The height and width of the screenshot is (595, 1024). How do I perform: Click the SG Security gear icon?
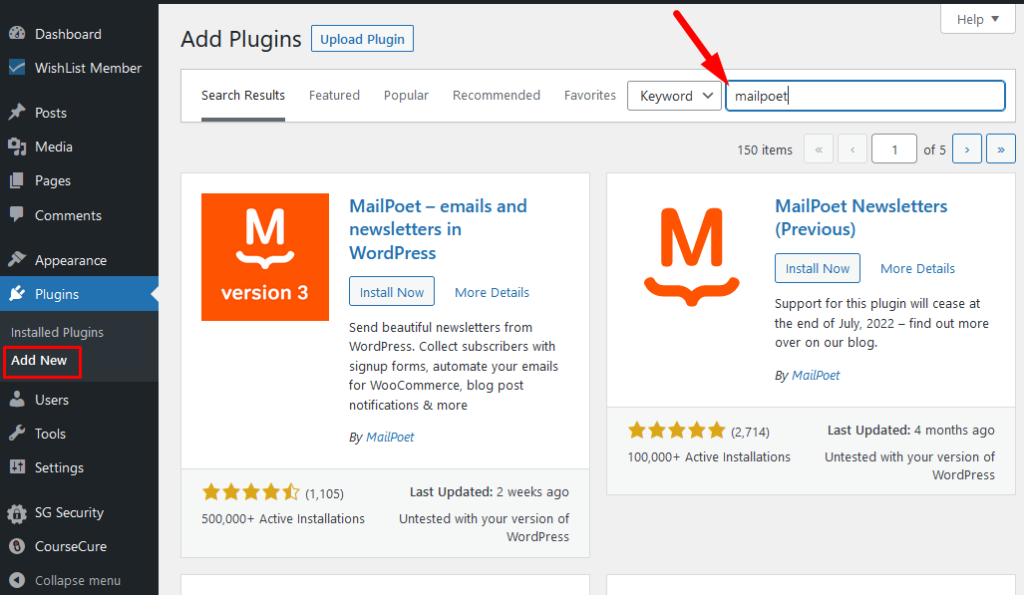point(17,513)
